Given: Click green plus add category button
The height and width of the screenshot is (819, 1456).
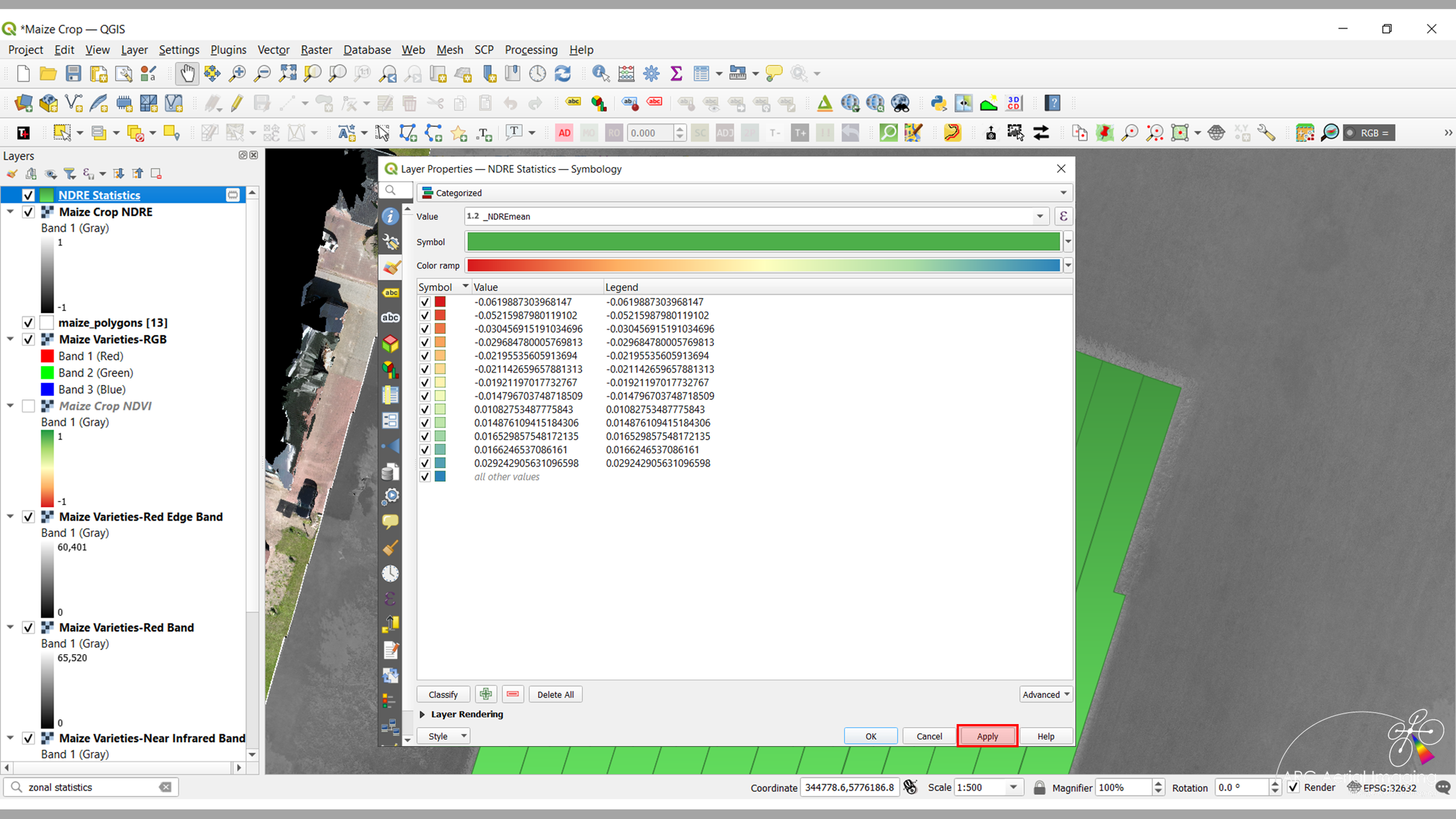Looking at the screenshot, I should point(486,694).
